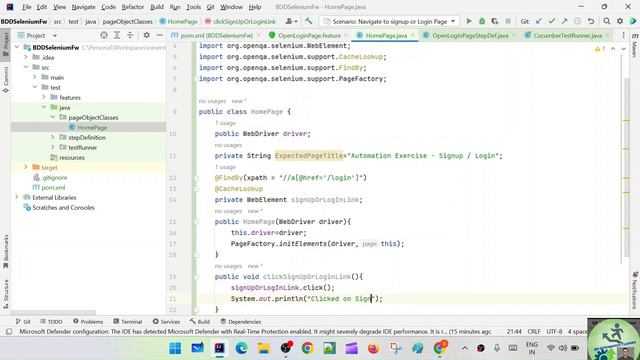
Task: Update project from Git icon
Action: (x=539, y=21)
